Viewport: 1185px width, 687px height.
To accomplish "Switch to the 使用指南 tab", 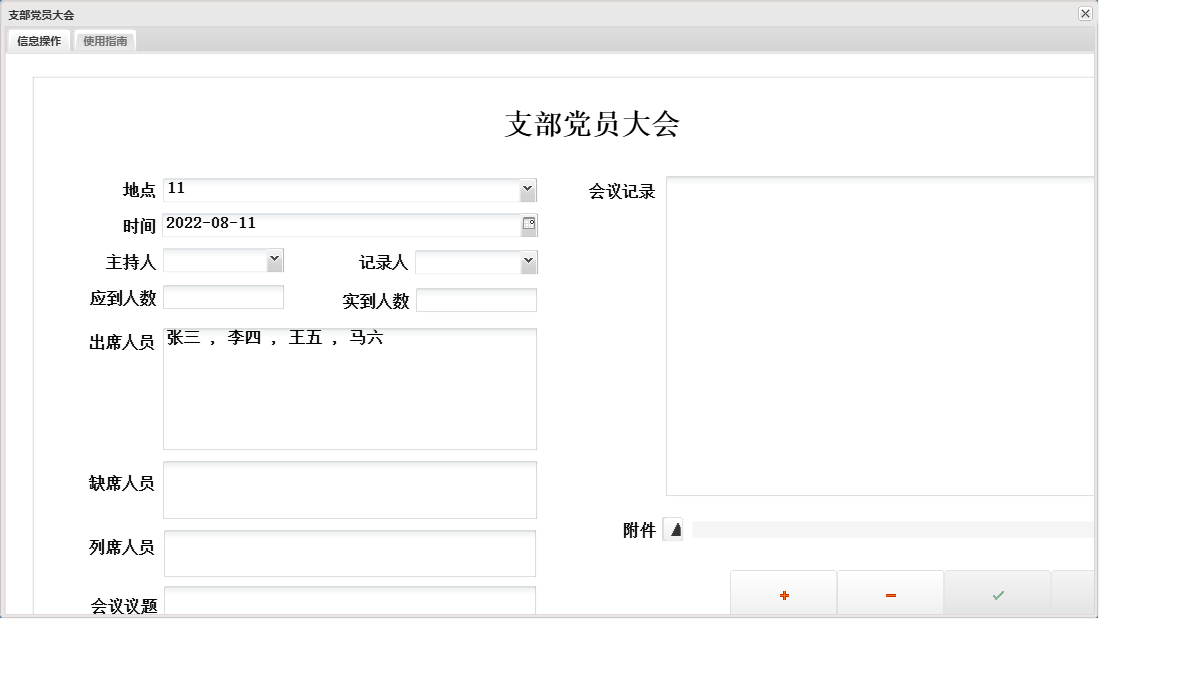I will coord(105,41).
